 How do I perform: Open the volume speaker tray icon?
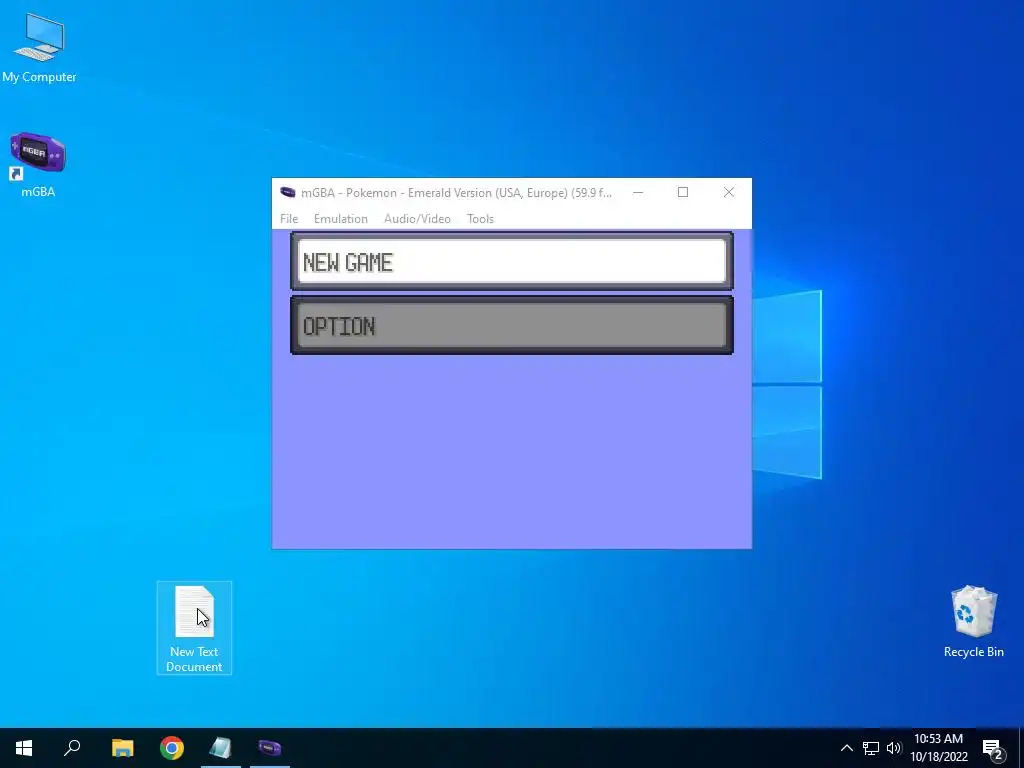(893, 748)
